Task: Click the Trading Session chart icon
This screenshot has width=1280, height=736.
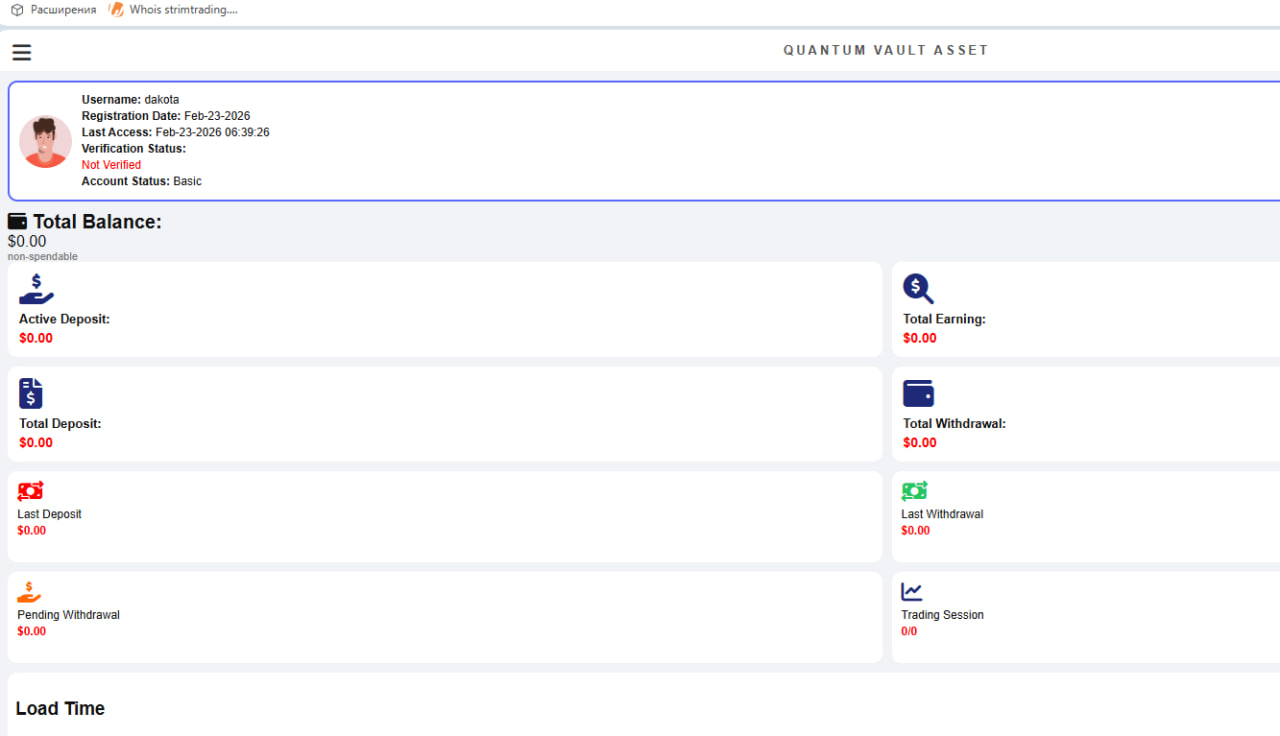Action: [x=912, y=592]
